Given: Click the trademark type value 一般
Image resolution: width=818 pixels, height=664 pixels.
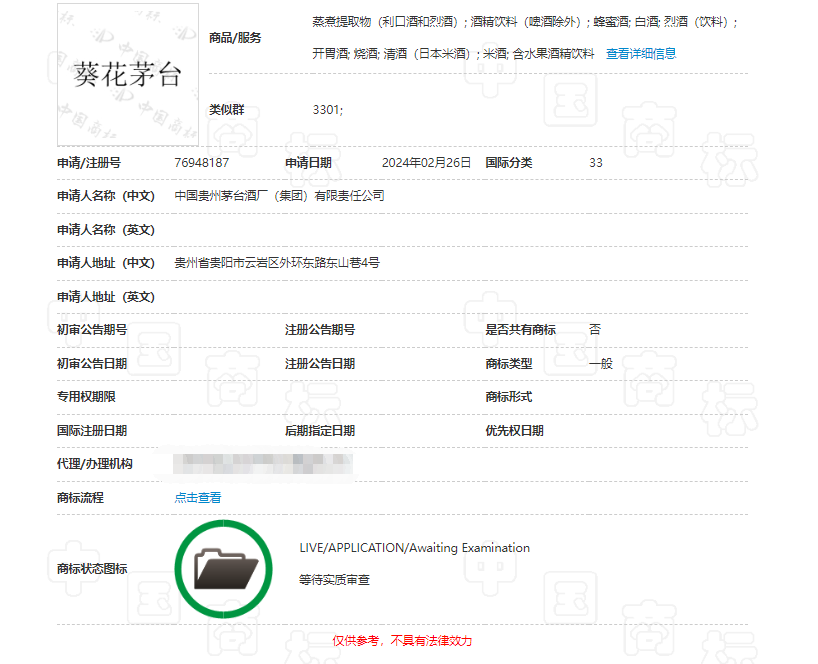Looking at the screenshot, I should [601, 364].
